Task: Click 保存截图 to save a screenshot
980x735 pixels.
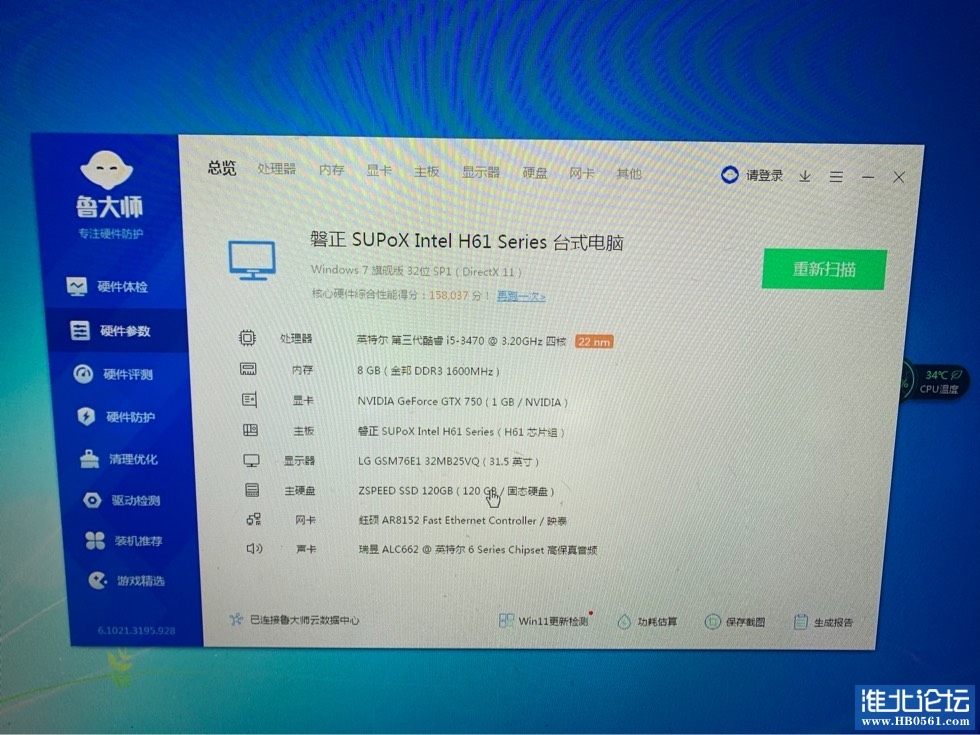Action: point(735,622)
